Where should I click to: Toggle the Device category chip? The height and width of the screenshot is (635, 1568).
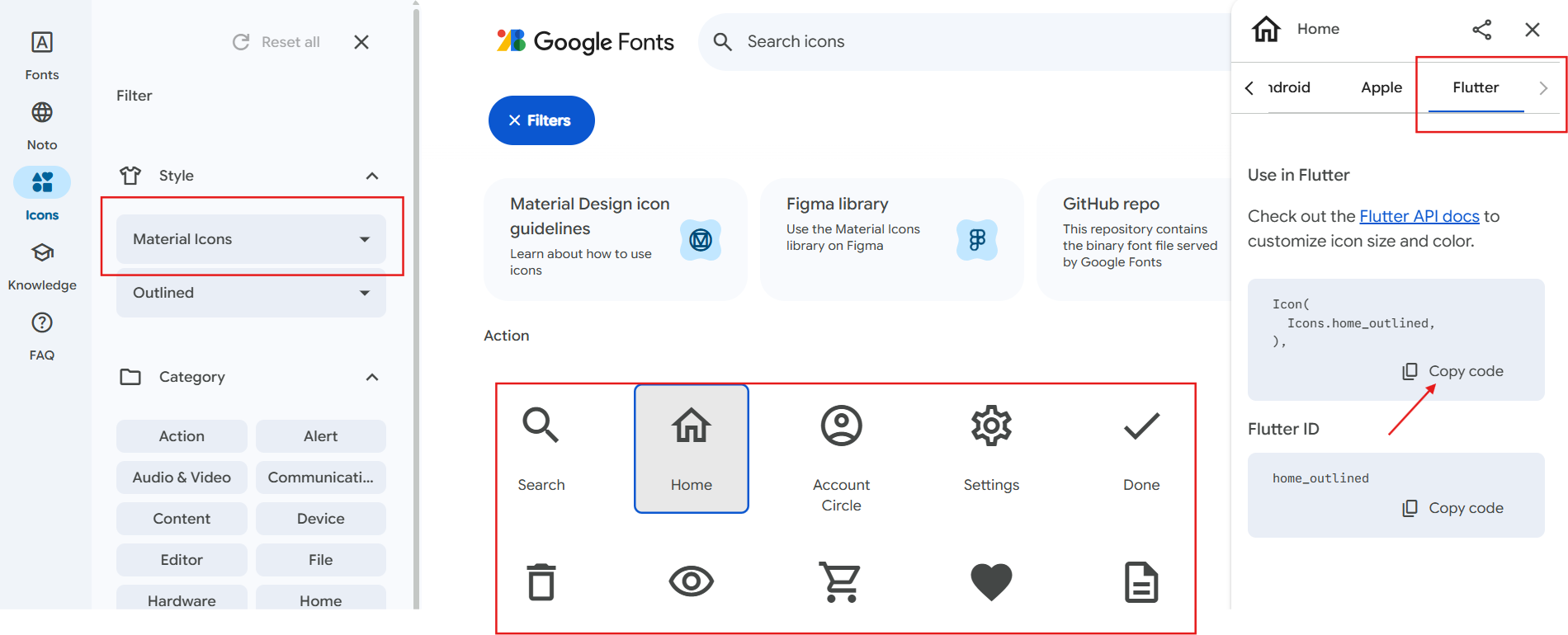[x=321, y=519]
